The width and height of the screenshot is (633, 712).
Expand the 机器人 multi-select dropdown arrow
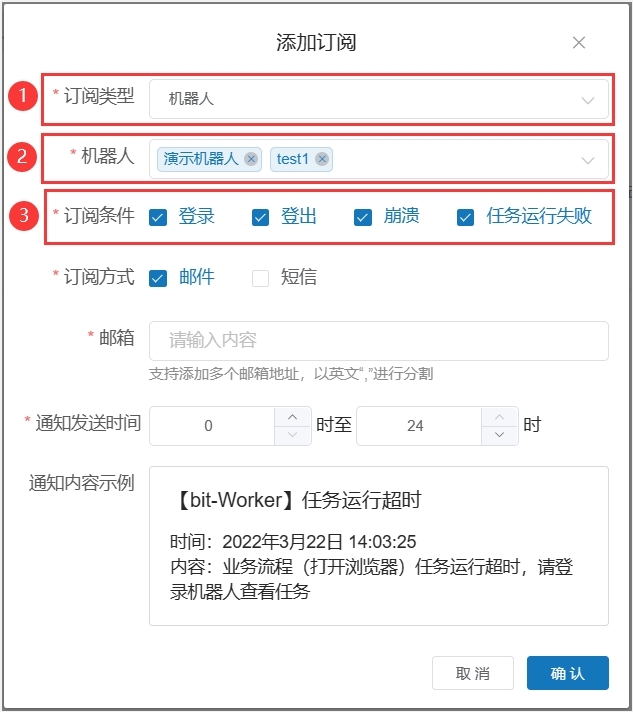pyautogui.click(x=588, y=160)
